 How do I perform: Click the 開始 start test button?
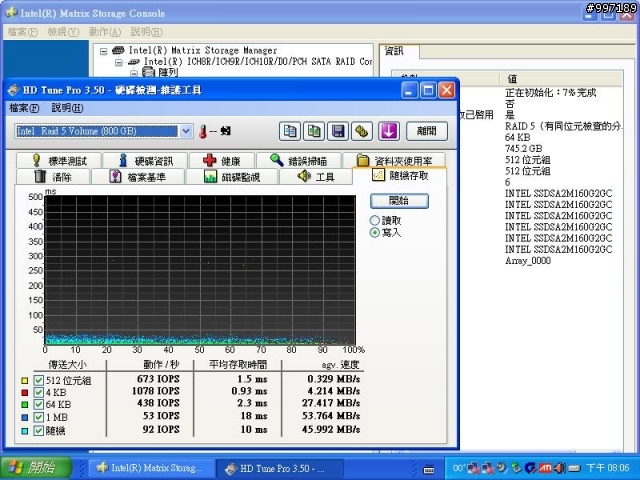point(399,200)
